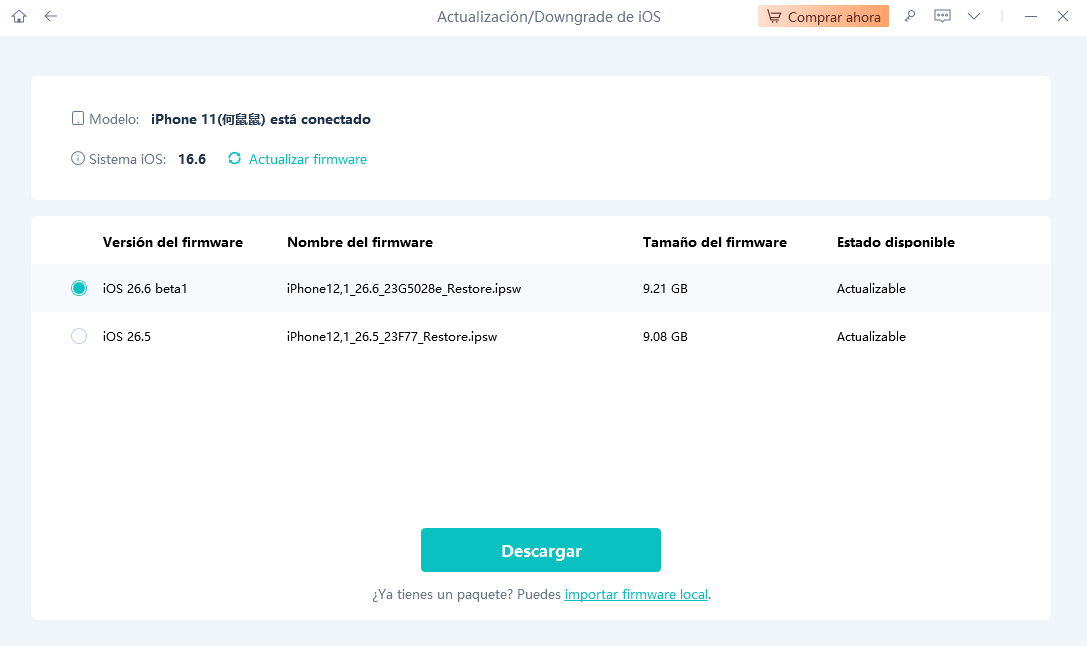Click the info icon beside Sistema iOS

(78, 159)
